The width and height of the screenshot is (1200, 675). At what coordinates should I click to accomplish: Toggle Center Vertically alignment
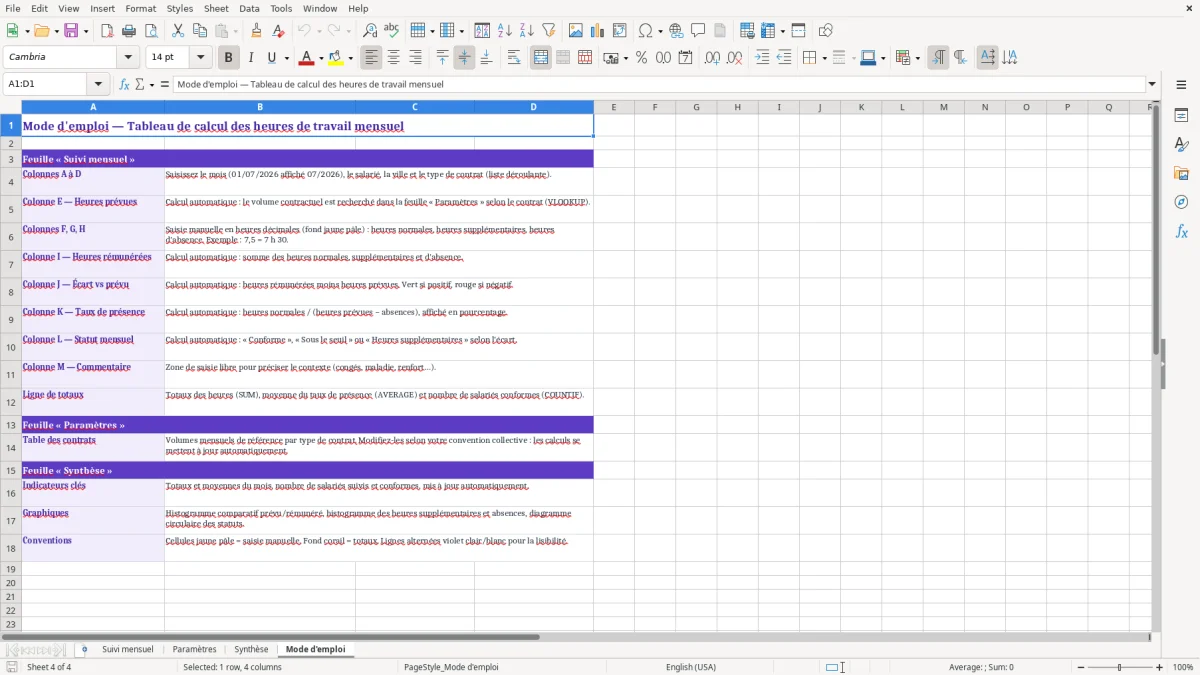pyautogui.click(x=464, y=58)
